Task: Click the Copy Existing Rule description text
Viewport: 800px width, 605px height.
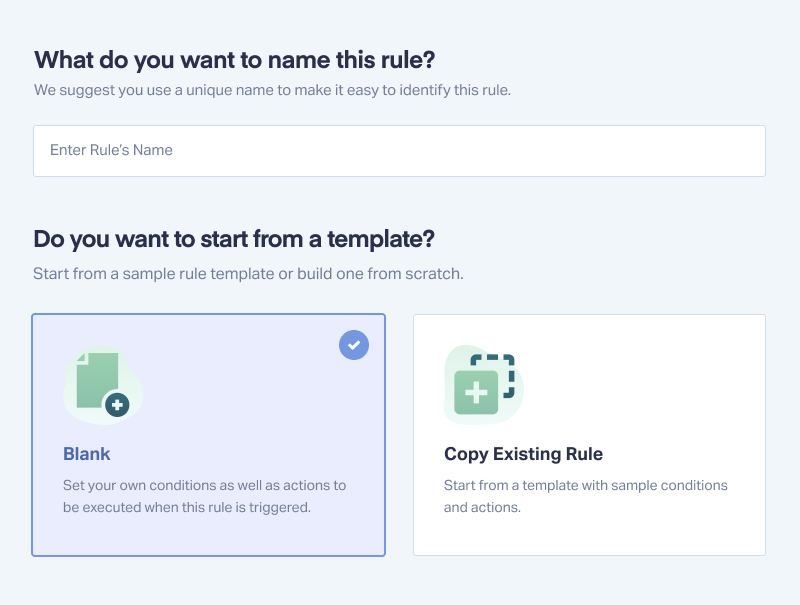Action: pos(586,496)
